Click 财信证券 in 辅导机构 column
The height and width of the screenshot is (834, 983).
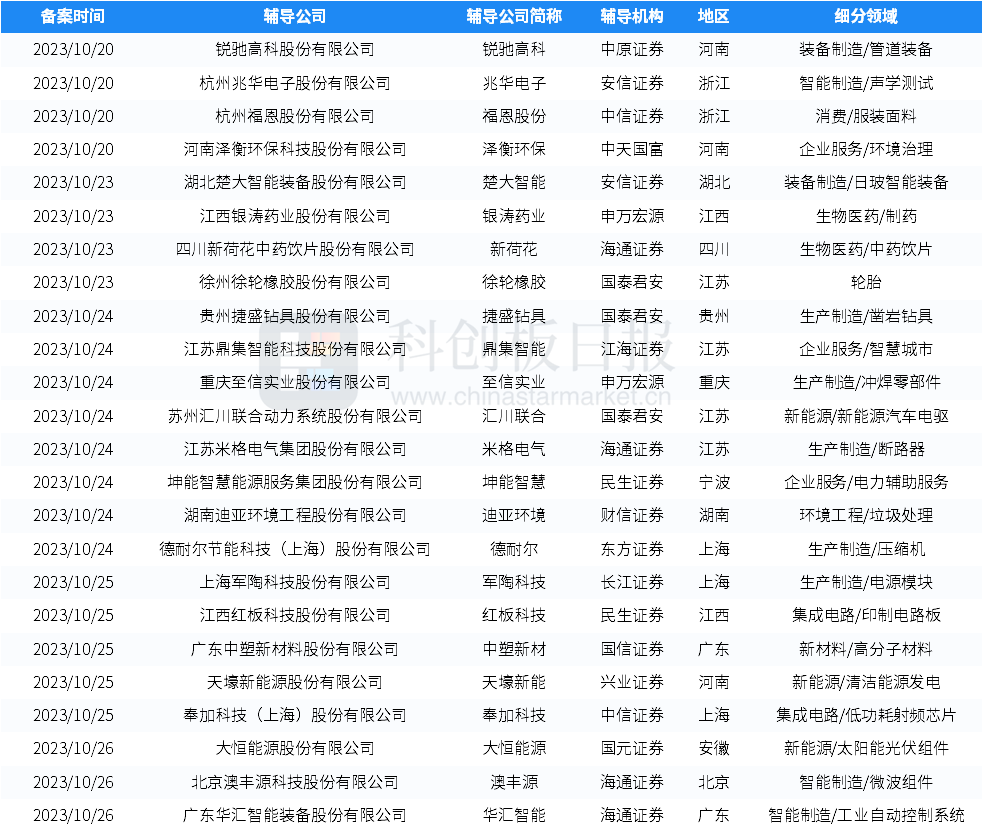click(x=632, y=515)
